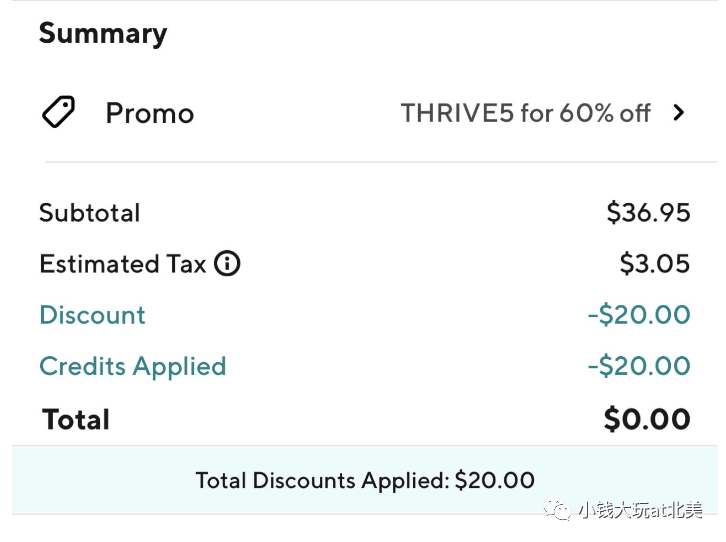The height and width of the screenshot is (542, 726).
Task: Click the WeChat logo watermark icon
Action: click(557, 509)
